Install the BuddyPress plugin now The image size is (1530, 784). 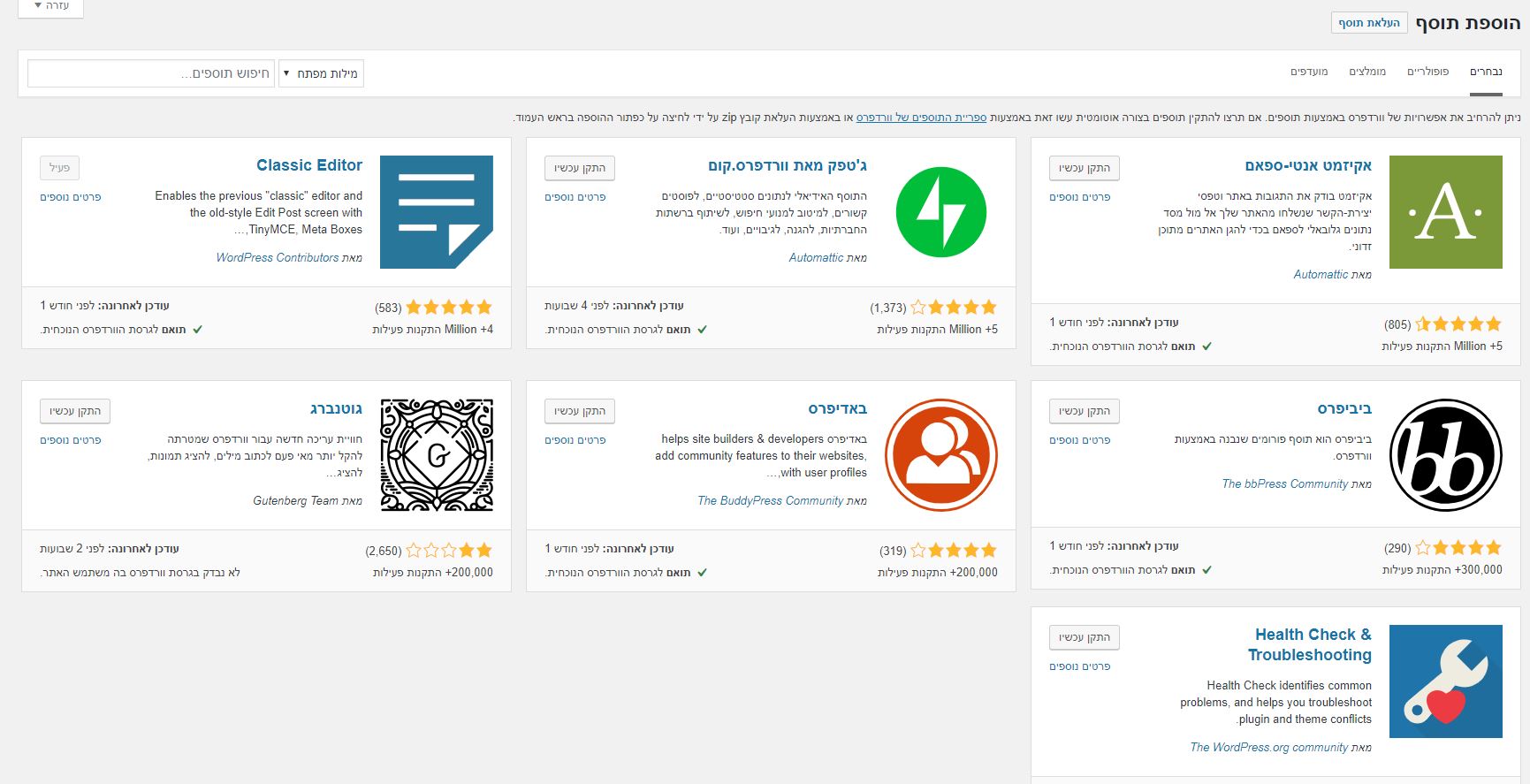tap(580, 411)
